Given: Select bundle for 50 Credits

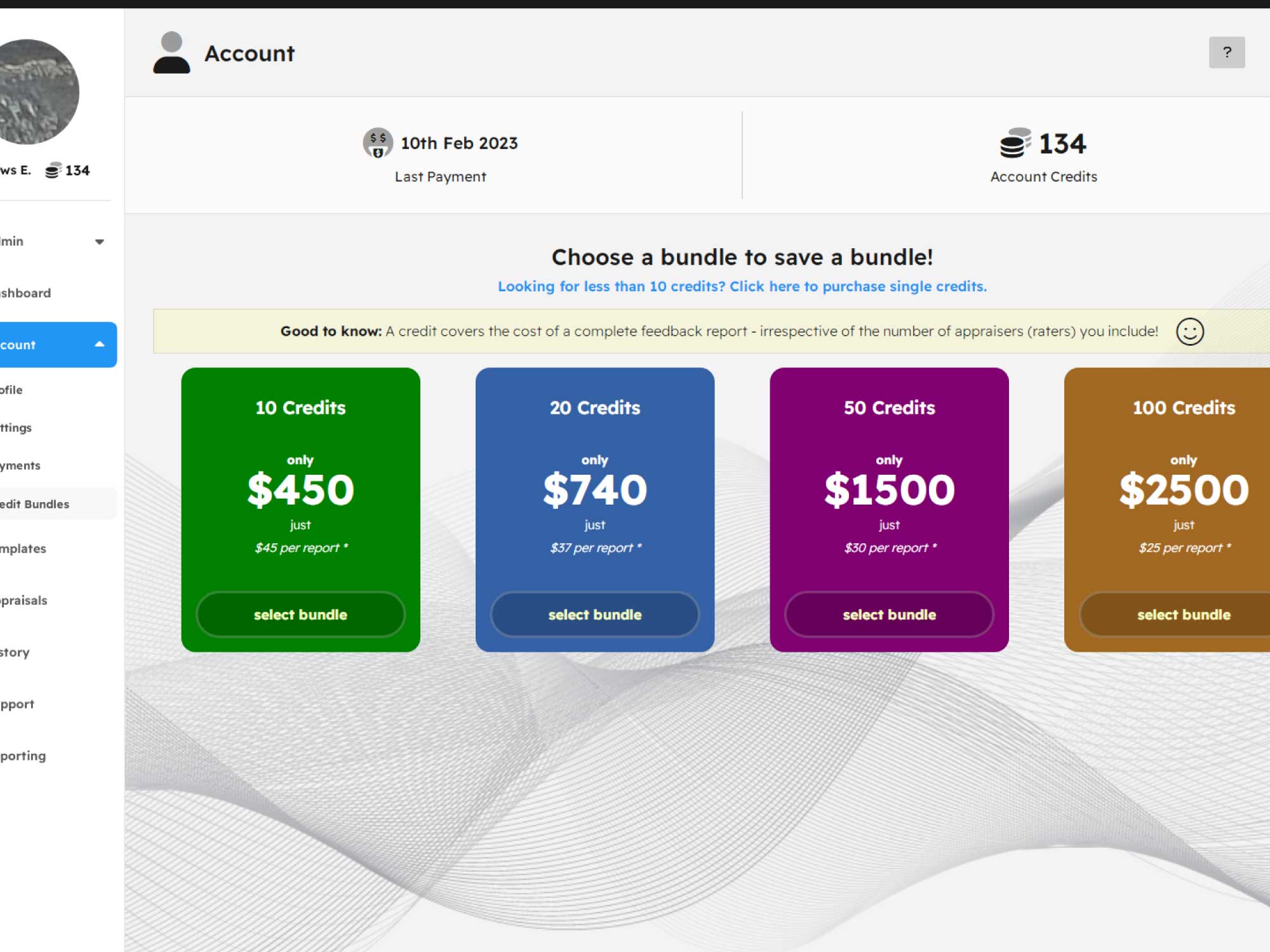Looking at the screenshot, I should click(889, 614).
